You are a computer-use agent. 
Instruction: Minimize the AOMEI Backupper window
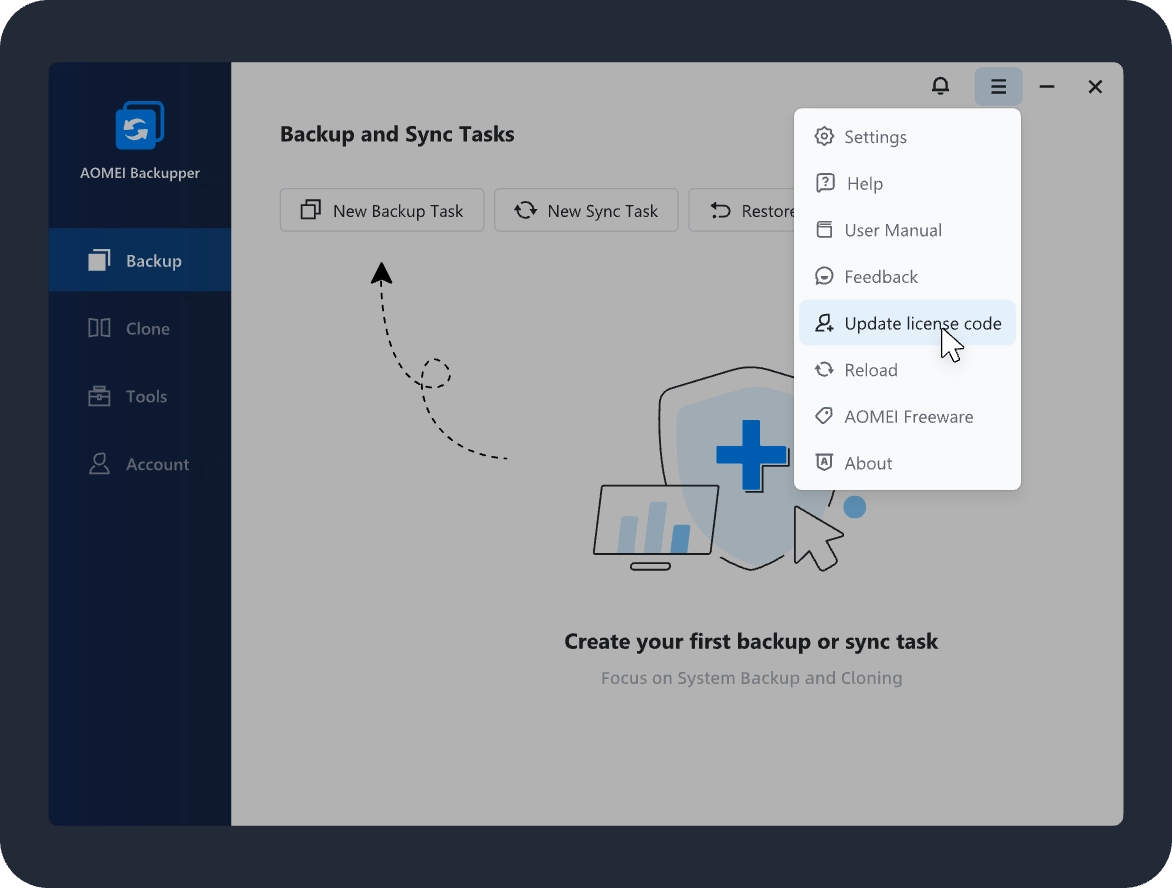coord(1046,87)
